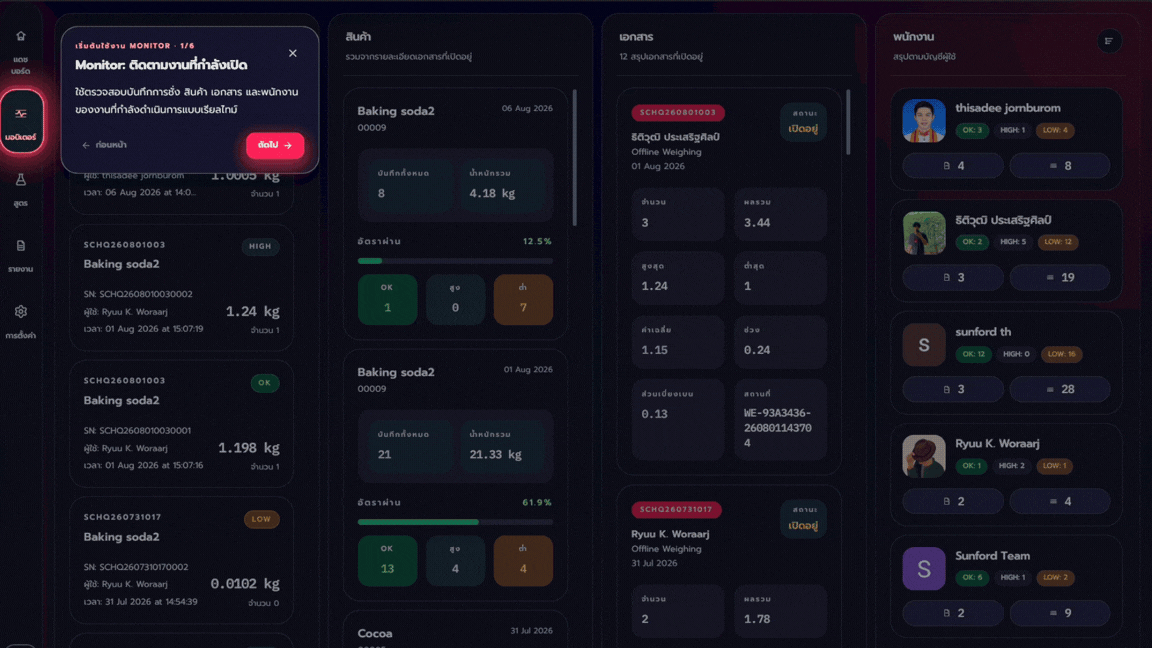Click the SCHQ260801003 red document tag

(x=677, y=112)
